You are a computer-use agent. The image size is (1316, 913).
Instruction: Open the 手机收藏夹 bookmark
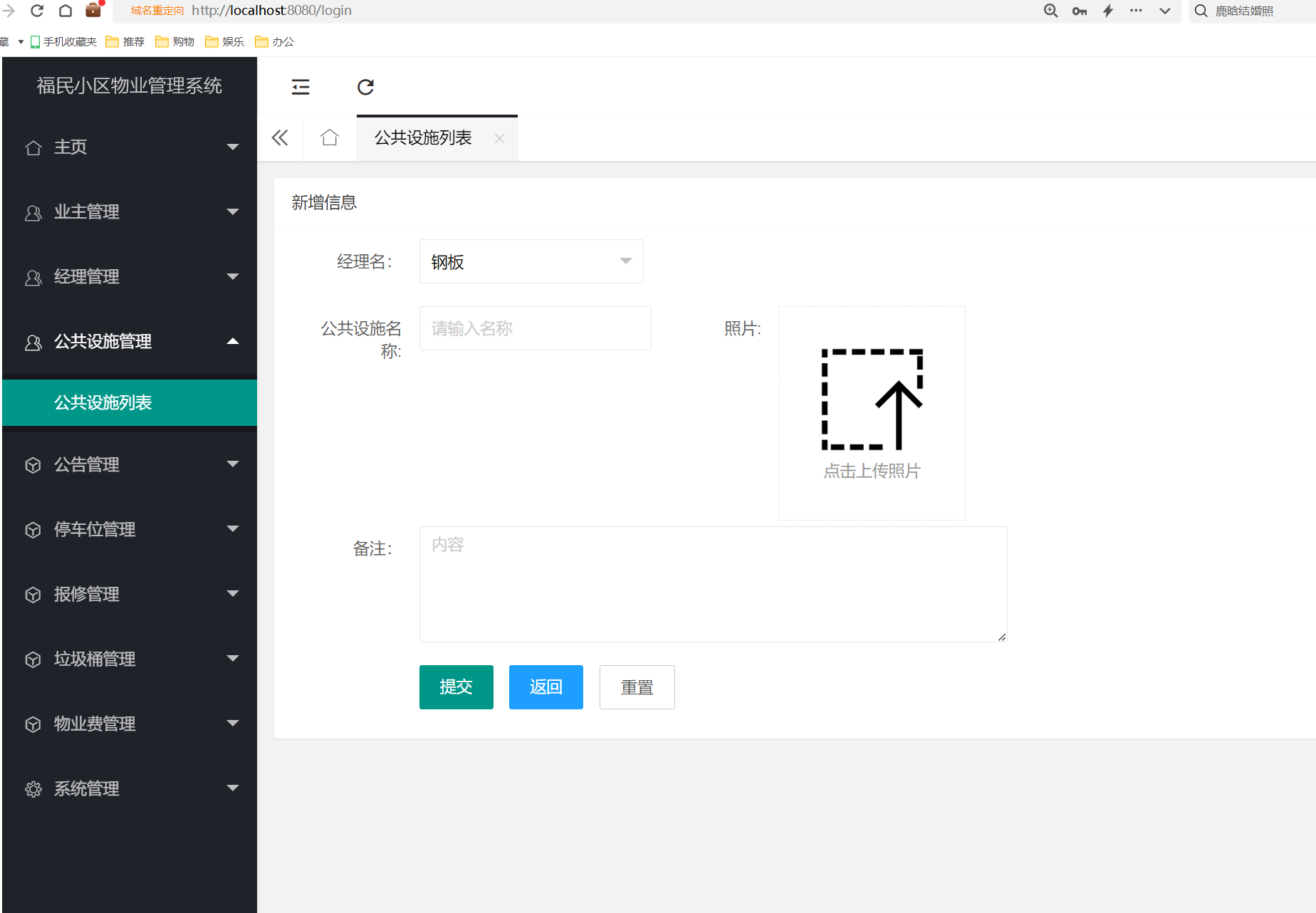click(x=63, y=42)
